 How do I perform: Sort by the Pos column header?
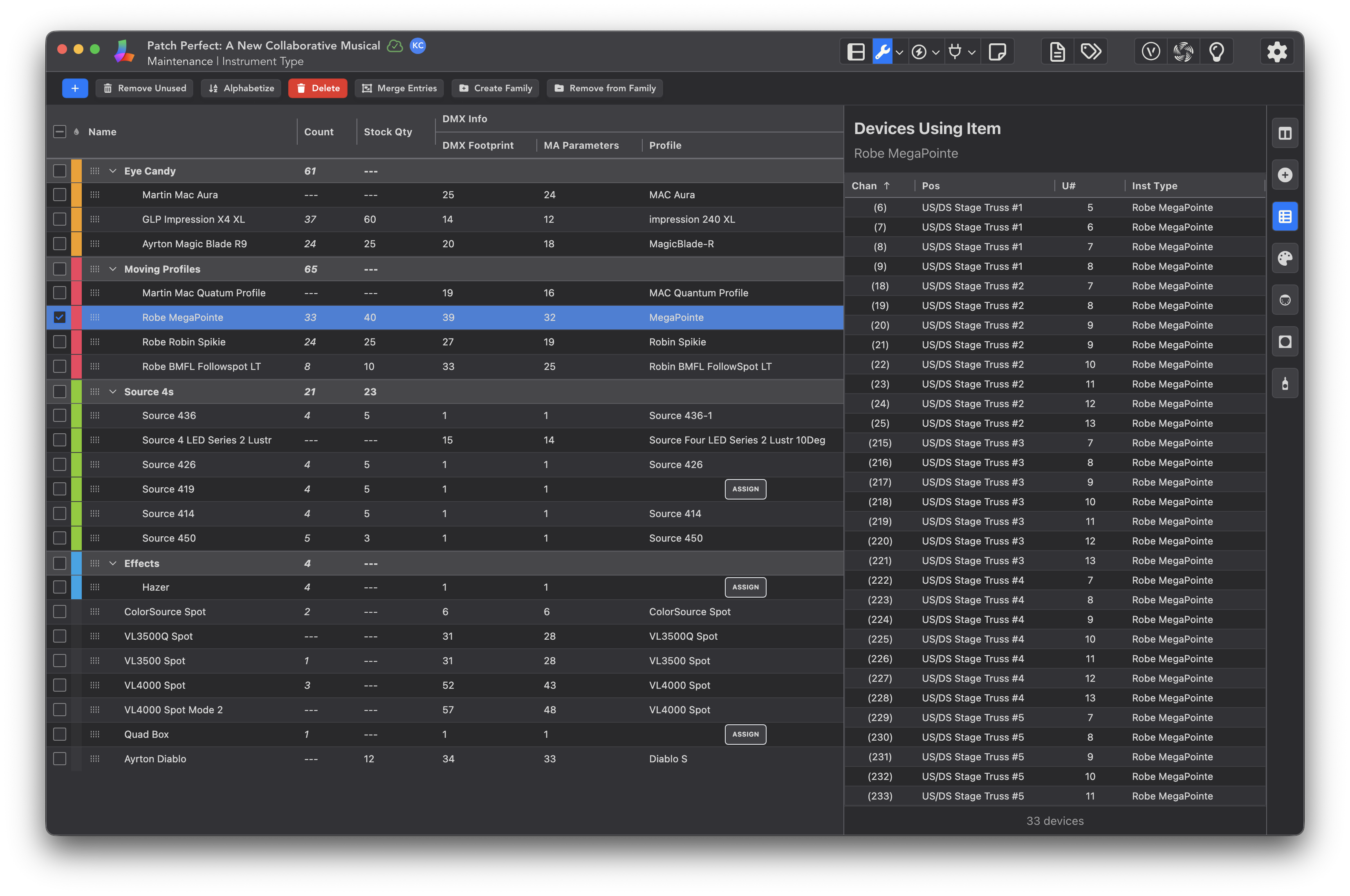(x=931, y=186)
